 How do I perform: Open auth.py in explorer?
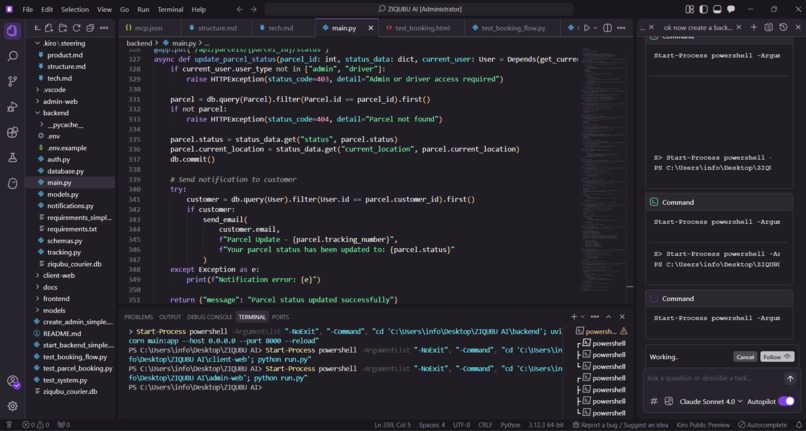pos(59,159)
